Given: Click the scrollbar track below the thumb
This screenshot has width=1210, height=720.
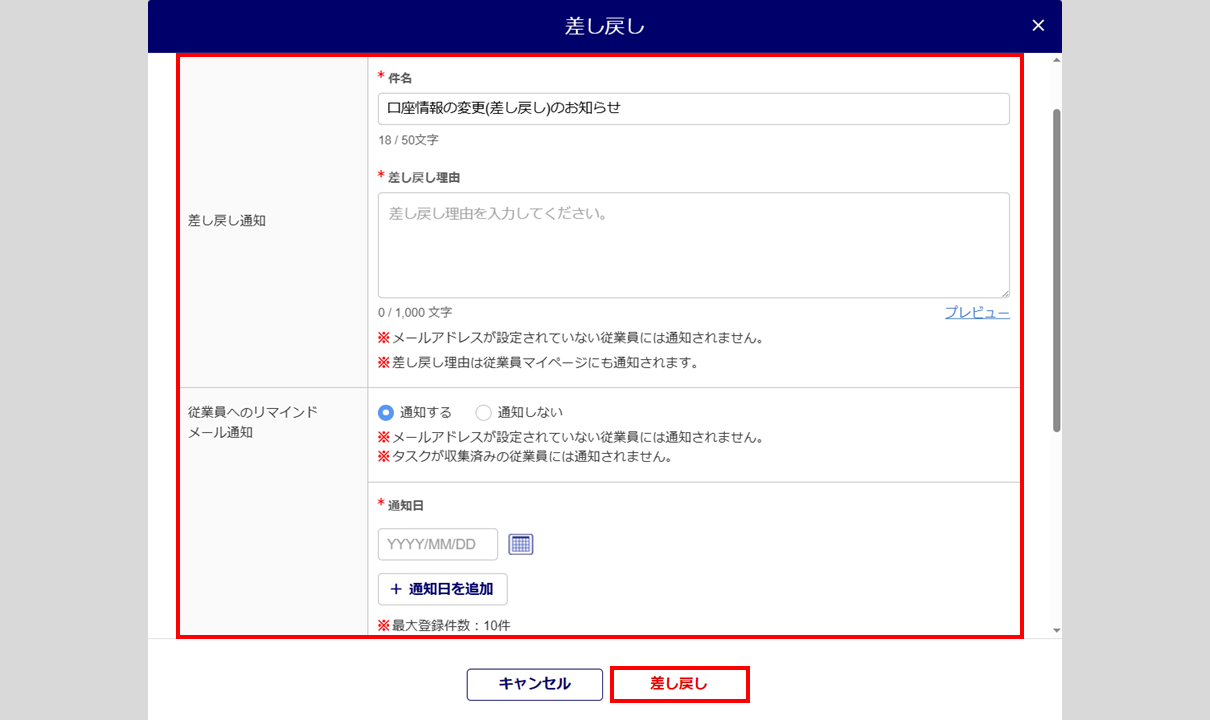Looking at the screenshot, I should [x=1056, y=530].
